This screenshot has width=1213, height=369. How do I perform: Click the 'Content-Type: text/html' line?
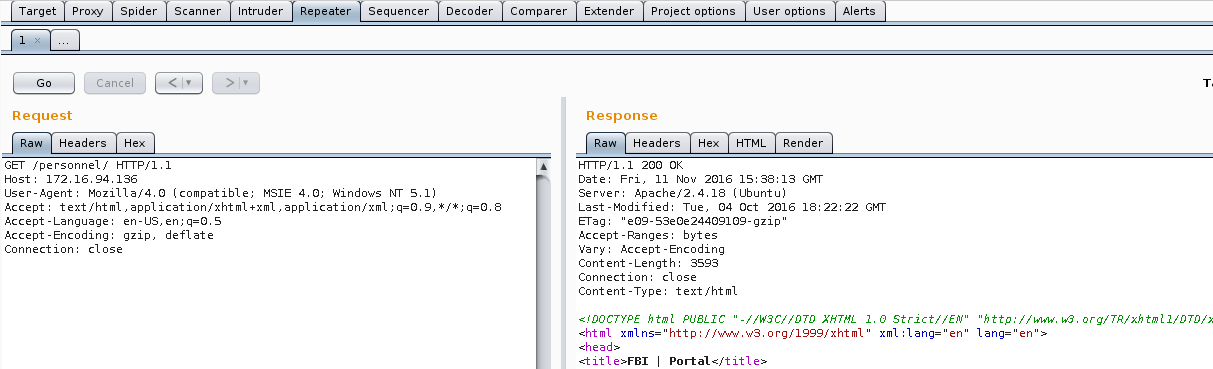coord(658,291)
